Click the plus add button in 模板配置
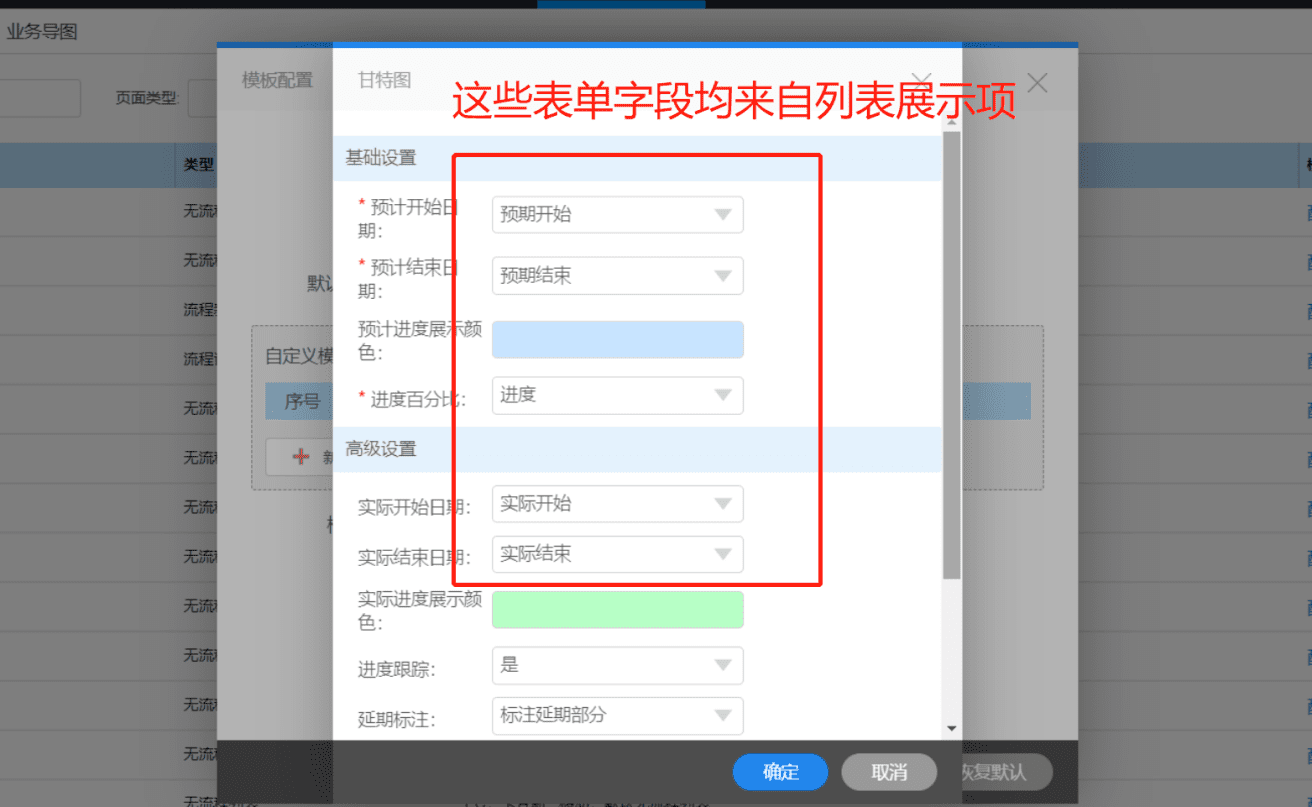The height and width of the screenshot is (807, 1312). [x=300, y=456]
